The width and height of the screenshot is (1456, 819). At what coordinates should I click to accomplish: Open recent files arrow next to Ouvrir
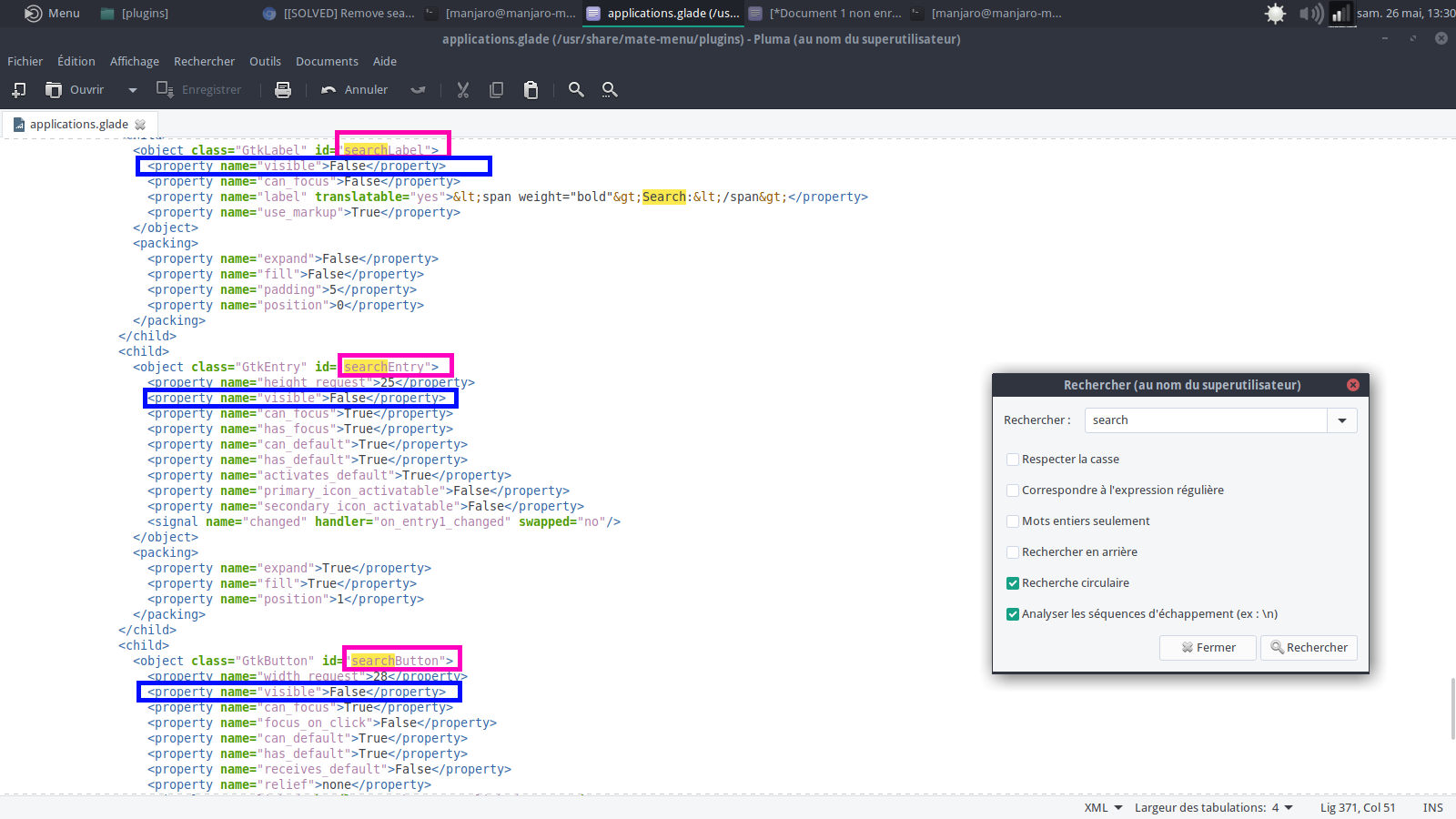pyautogui.click(x=133, y=89)
